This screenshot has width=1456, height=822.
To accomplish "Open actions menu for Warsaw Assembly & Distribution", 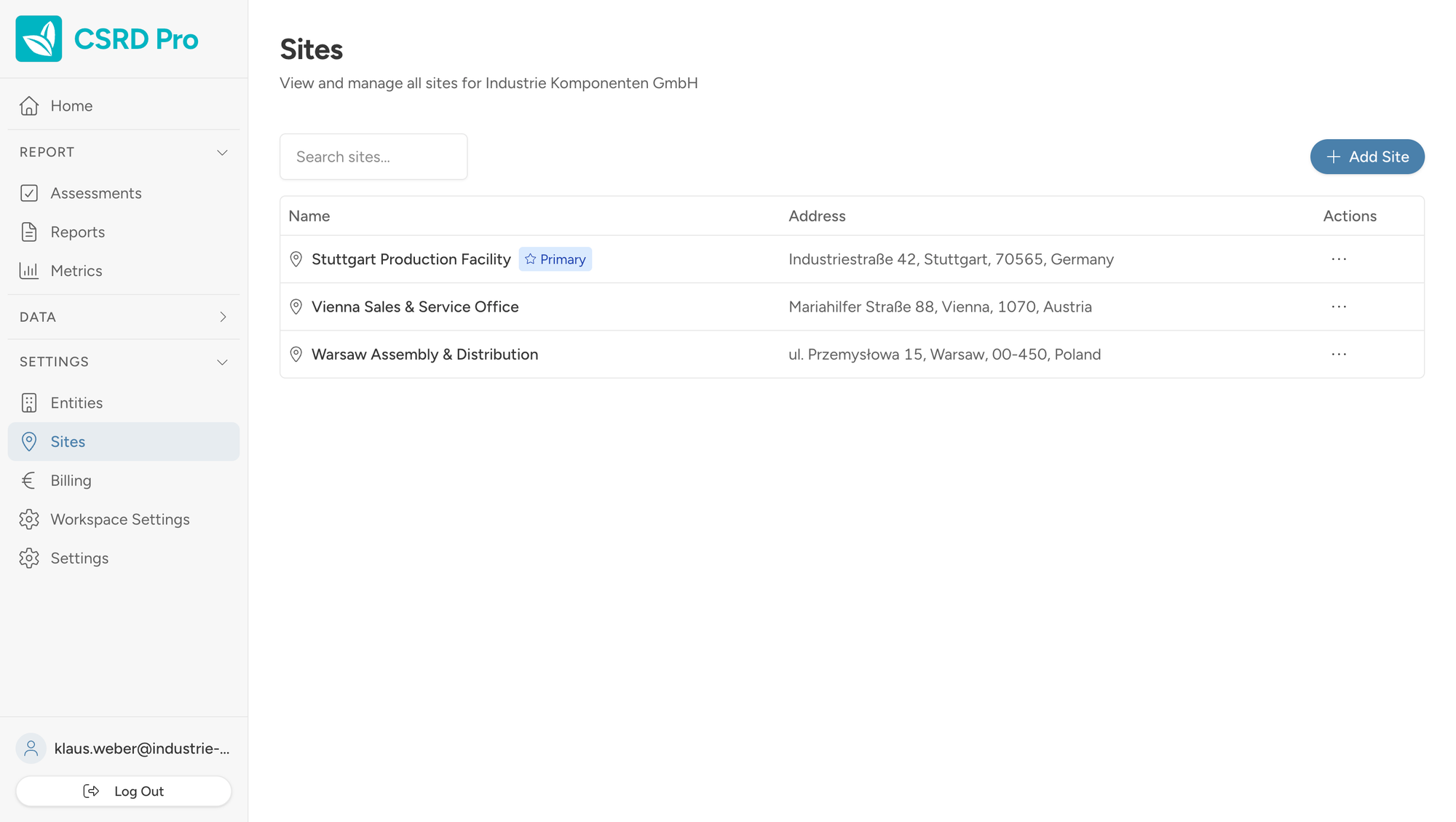I will [x=1339, y=355].
